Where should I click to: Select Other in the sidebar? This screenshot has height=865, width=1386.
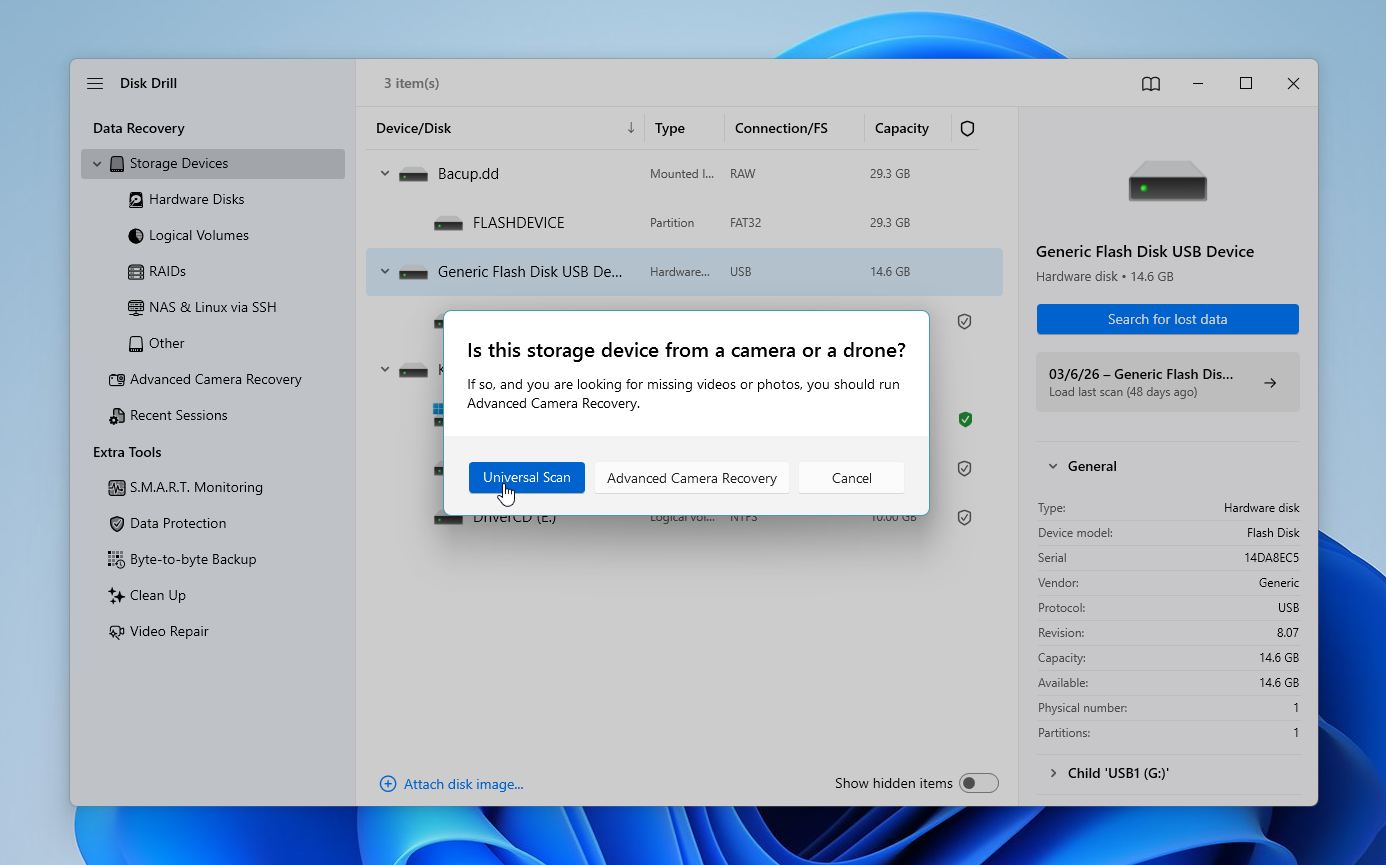[166, 344]
